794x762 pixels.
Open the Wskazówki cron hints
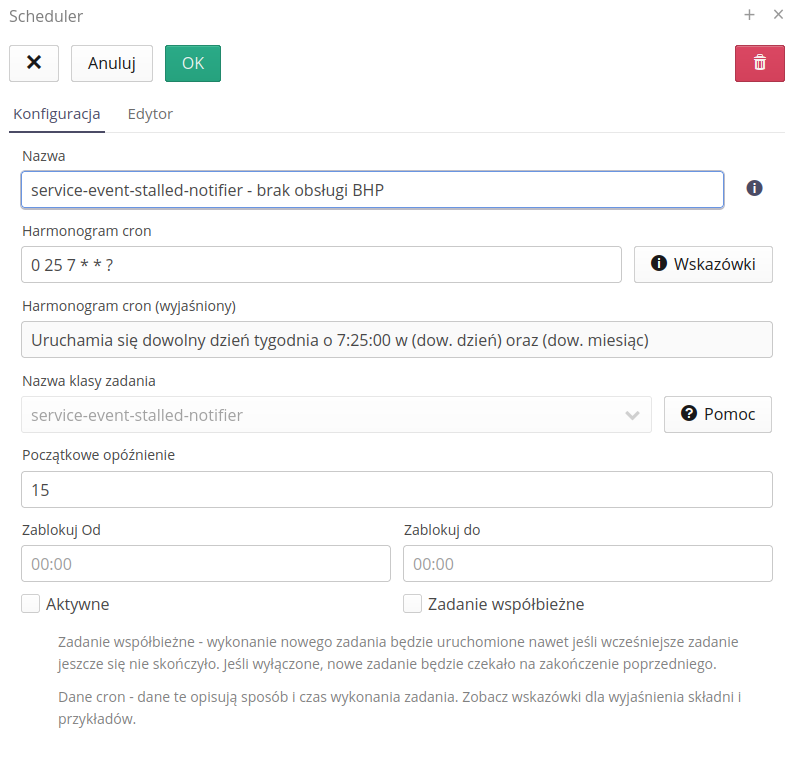[703, 264]
